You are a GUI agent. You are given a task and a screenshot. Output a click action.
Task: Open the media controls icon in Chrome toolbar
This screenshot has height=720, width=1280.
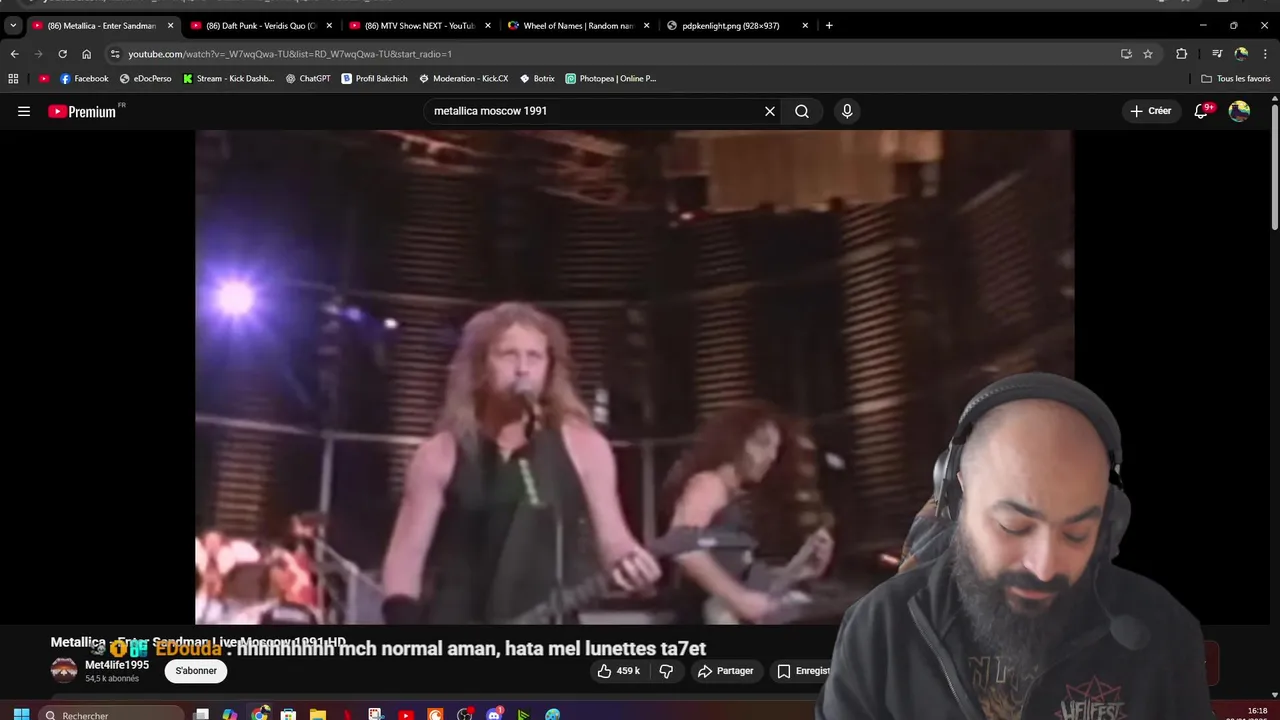(x=1217, y=54)
